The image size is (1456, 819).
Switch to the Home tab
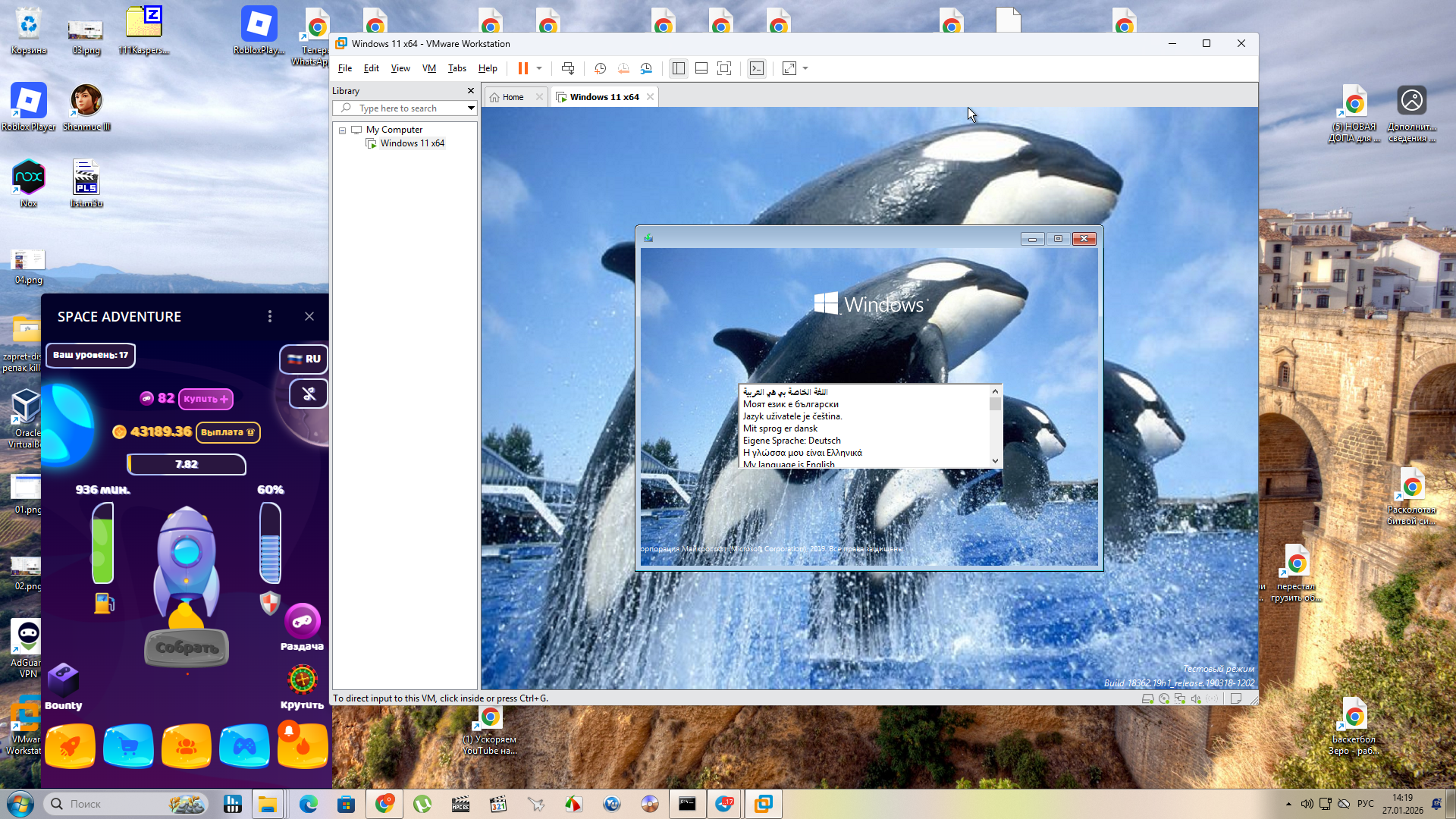(513, 97)
